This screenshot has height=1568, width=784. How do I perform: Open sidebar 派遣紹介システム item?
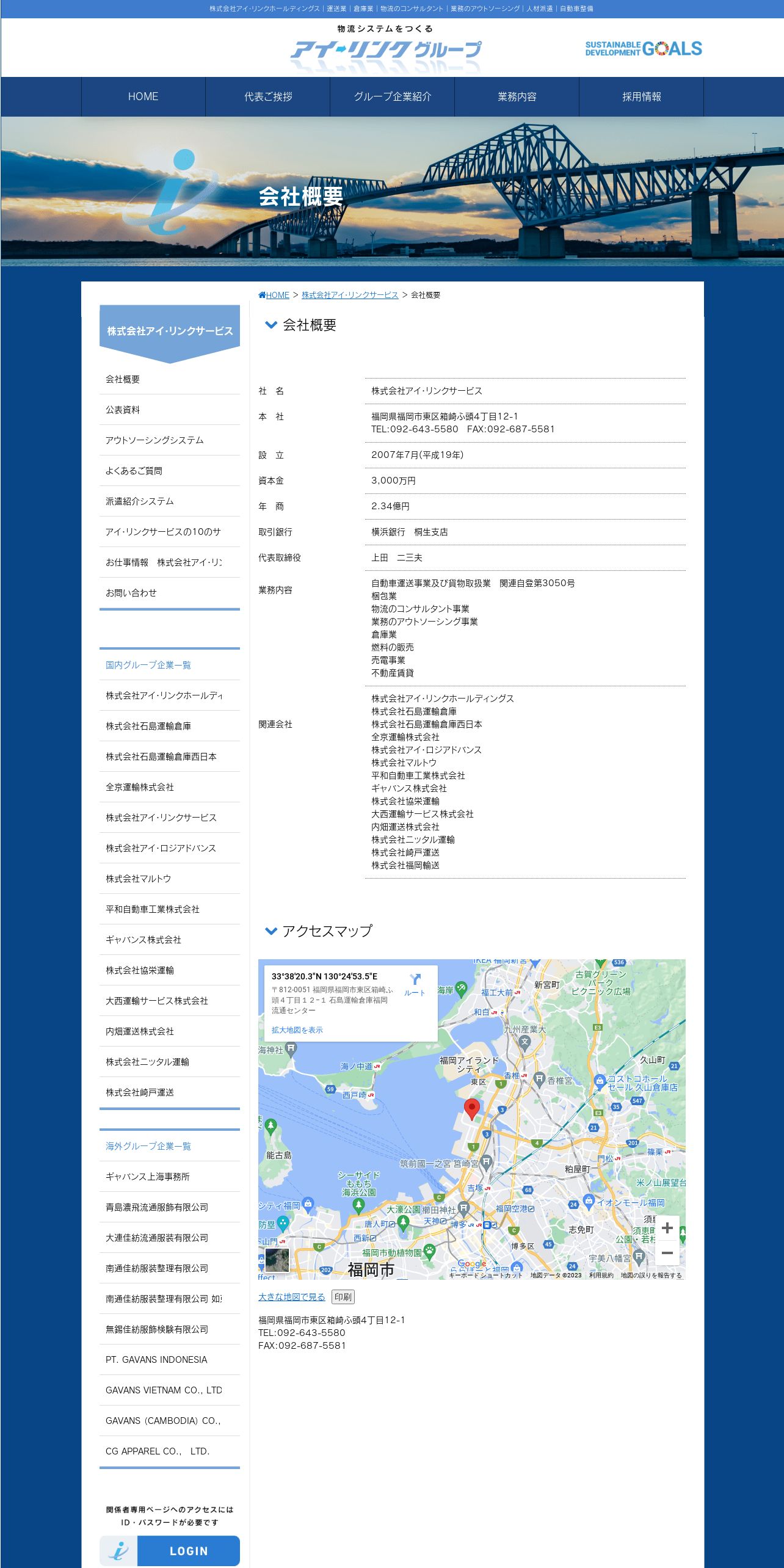pos(170,501)
